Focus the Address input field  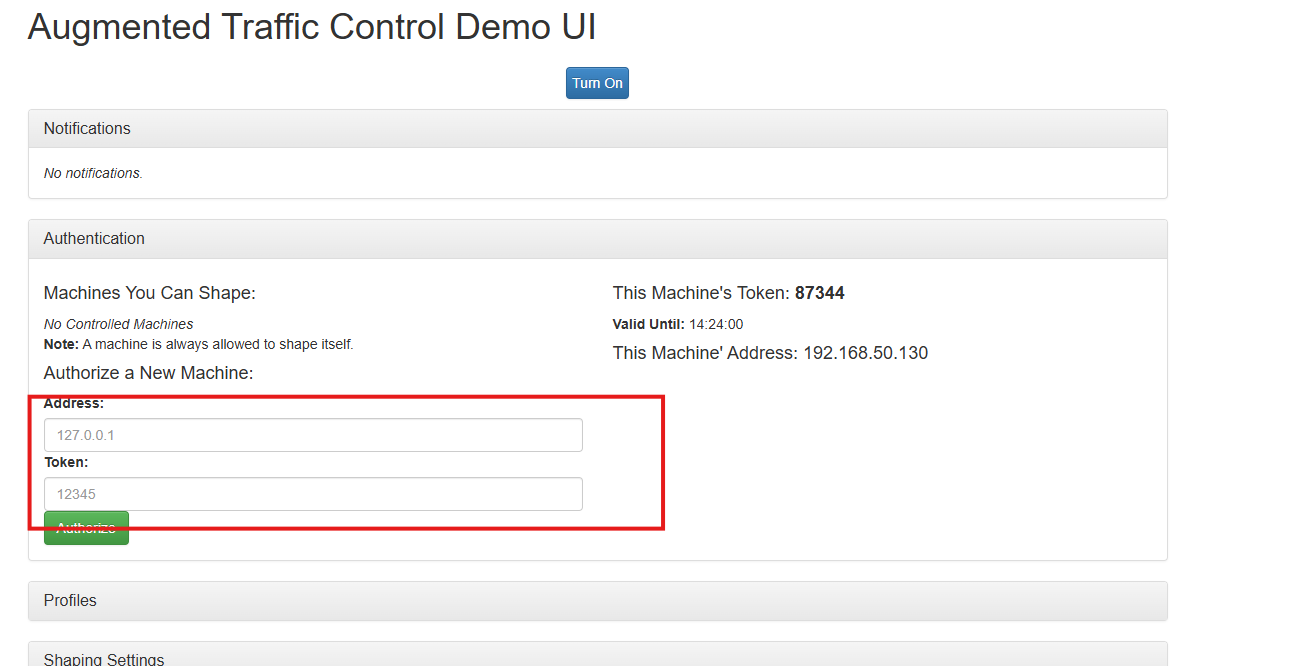tap(313, 435)
